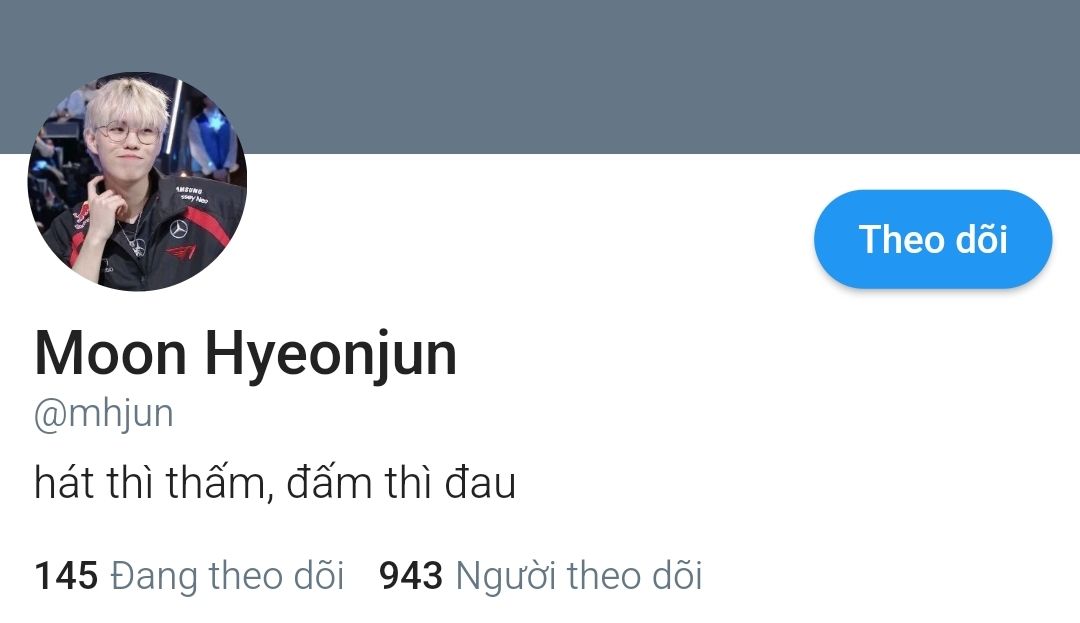Open the 145 Đang theo dõi list
1080x623 pixels.
[x=189, y=576]
